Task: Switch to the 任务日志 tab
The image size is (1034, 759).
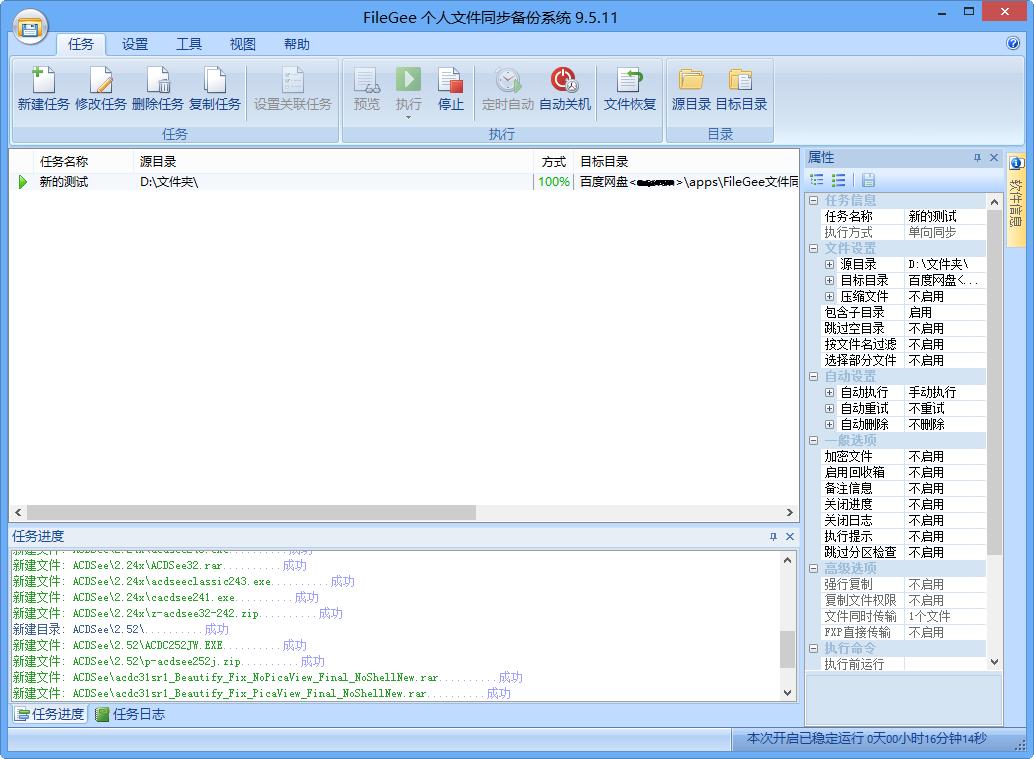Action: pos(130,714)
